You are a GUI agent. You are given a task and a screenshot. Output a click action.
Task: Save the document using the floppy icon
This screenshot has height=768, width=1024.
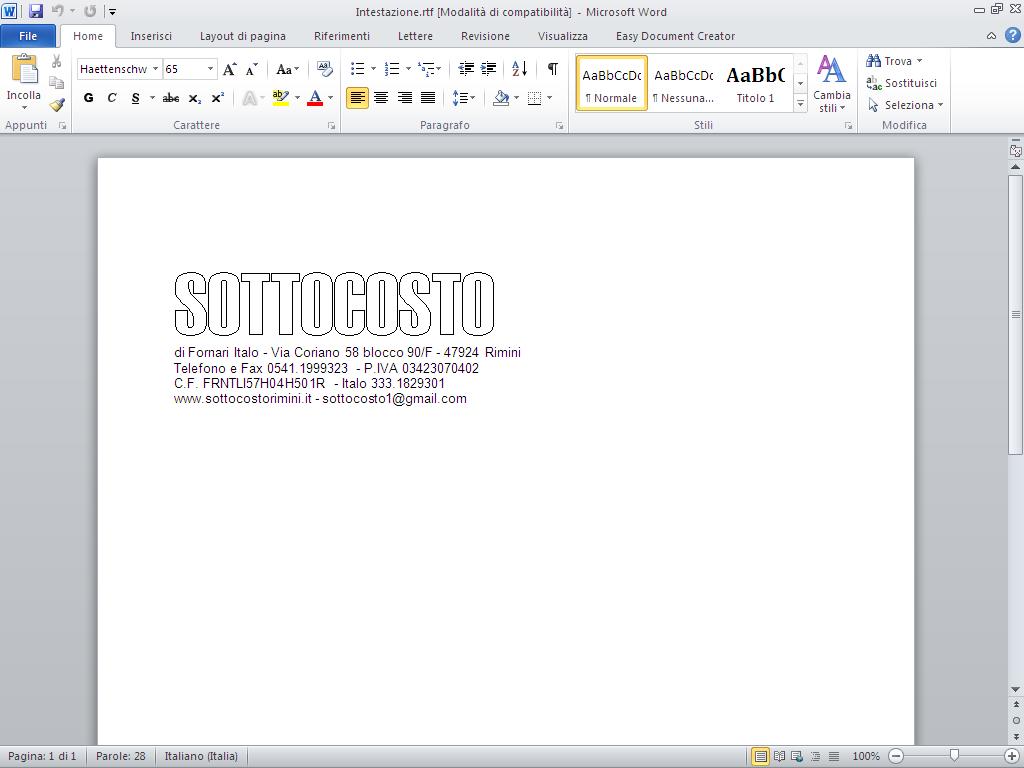pyautogui.click(x=36, y=12)
